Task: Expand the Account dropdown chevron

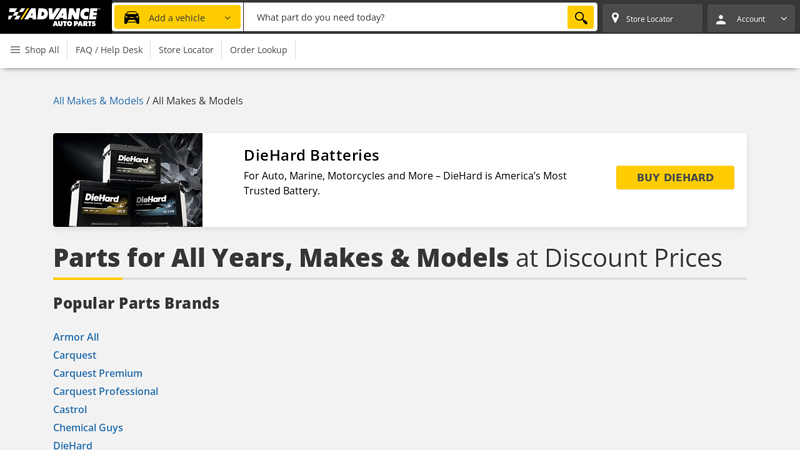Action: pos(784,19)
